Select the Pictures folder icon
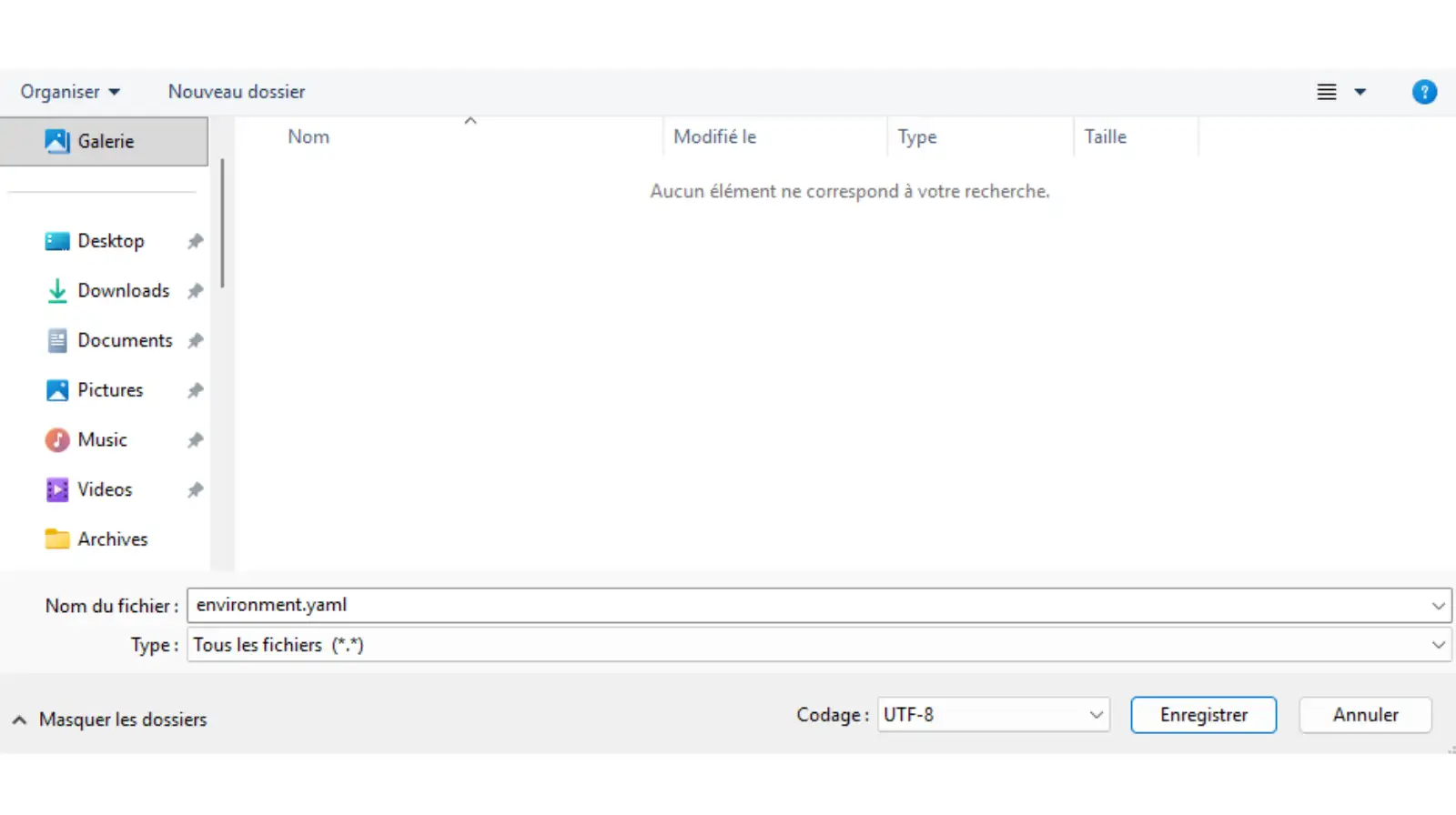 coord(56,390)
